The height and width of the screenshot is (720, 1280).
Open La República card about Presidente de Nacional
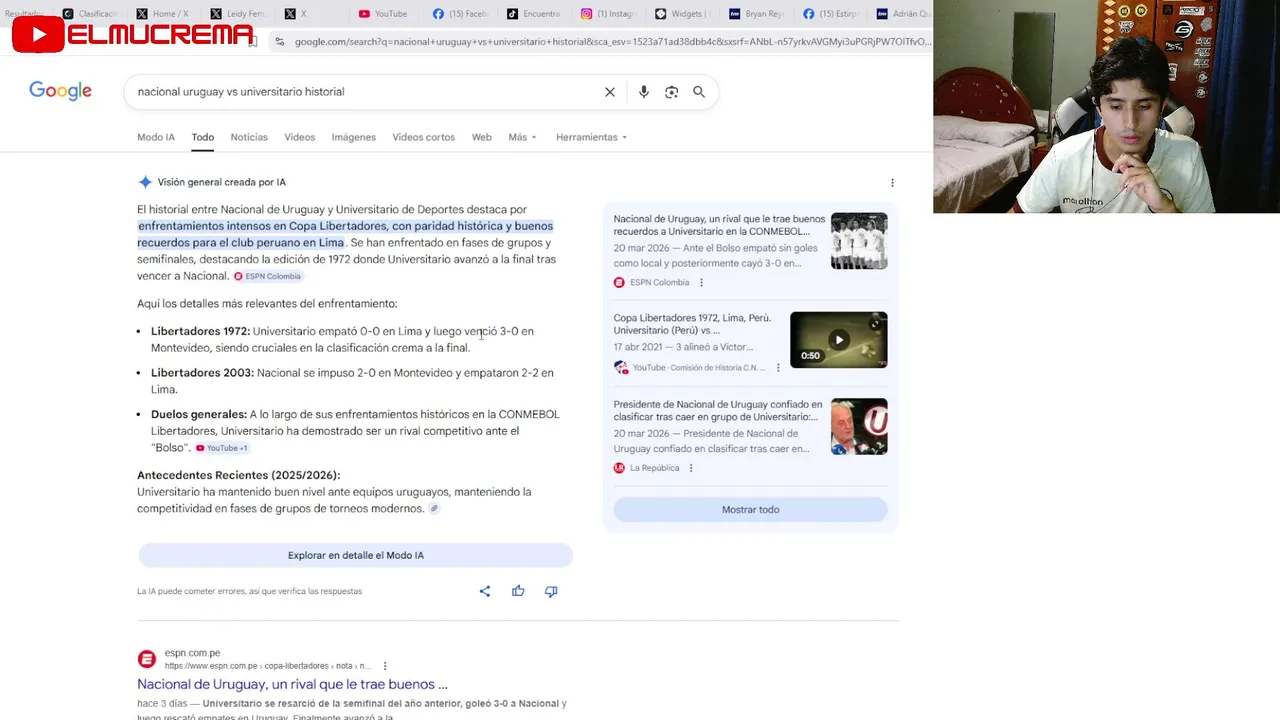[718, 411]
